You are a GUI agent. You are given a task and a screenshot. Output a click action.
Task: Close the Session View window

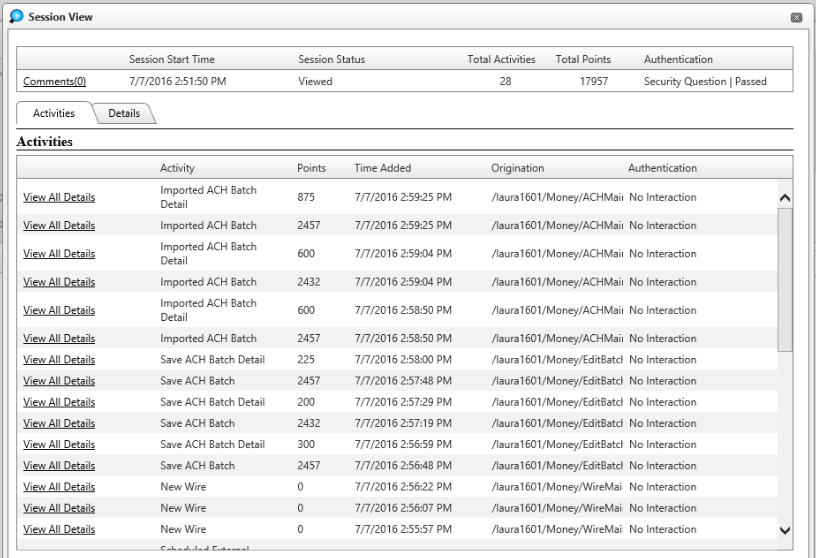(796, 18)
